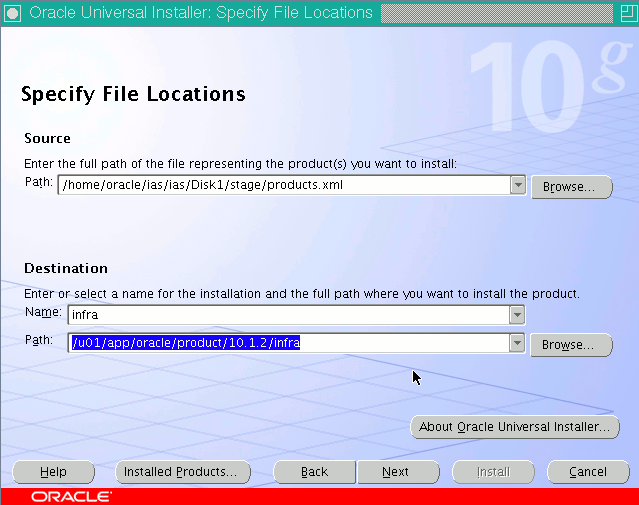The image size is (639, 505).
Task: Expand the Source Path dropdown arrow
Action: pyautogui.click(x=518, y=185)
